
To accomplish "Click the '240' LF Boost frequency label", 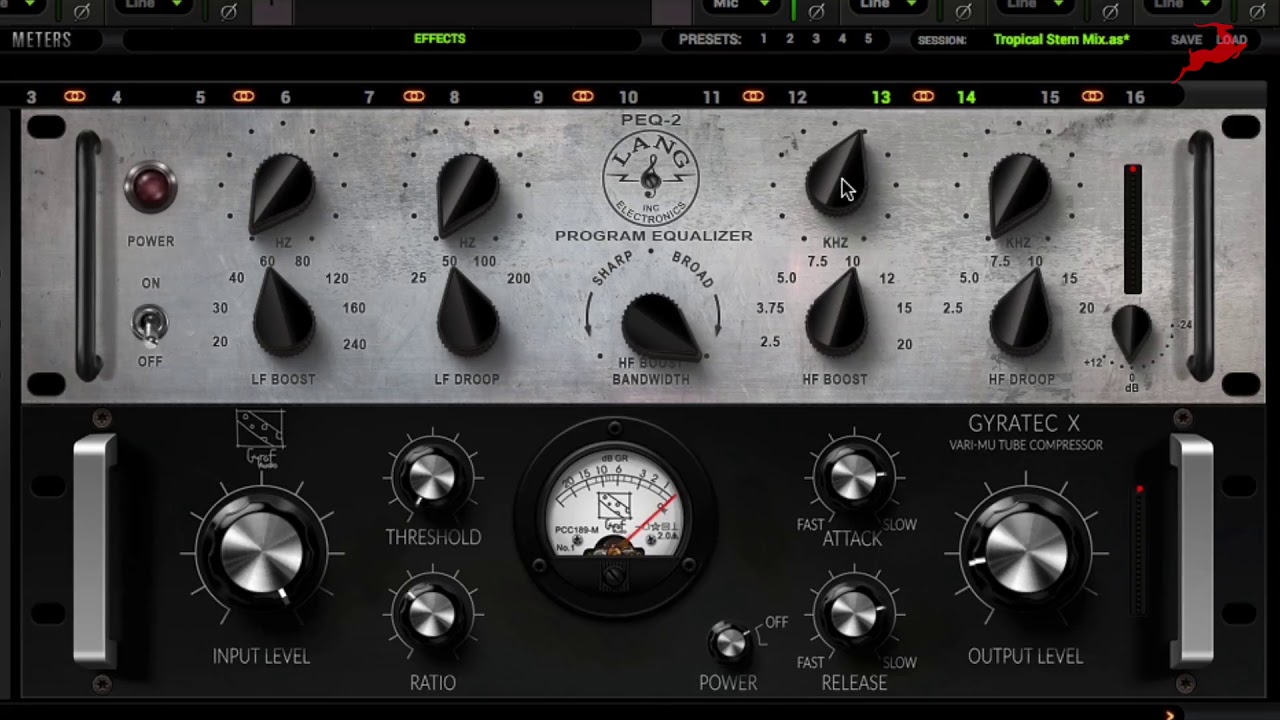I will click(354, 344).
